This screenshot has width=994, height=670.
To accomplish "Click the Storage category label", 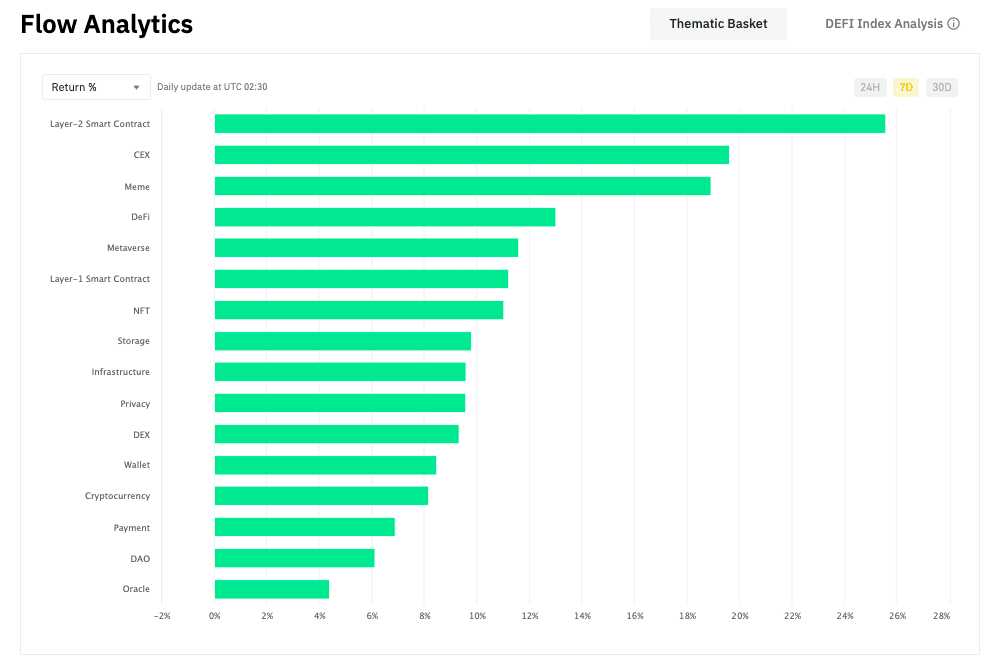I will click(133, 341).
